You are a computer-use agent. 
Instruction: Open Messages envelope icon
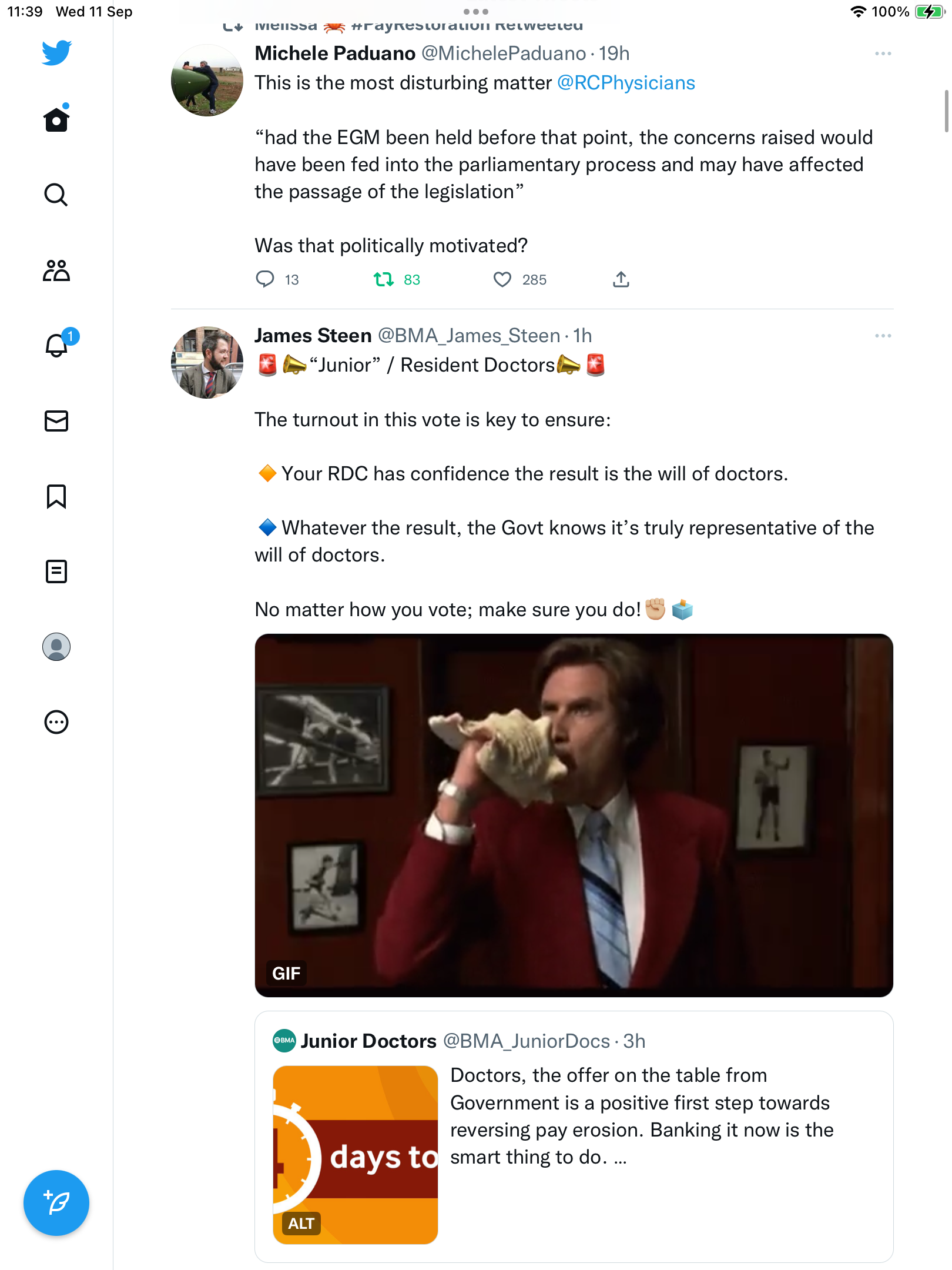[x=56, y=421]
